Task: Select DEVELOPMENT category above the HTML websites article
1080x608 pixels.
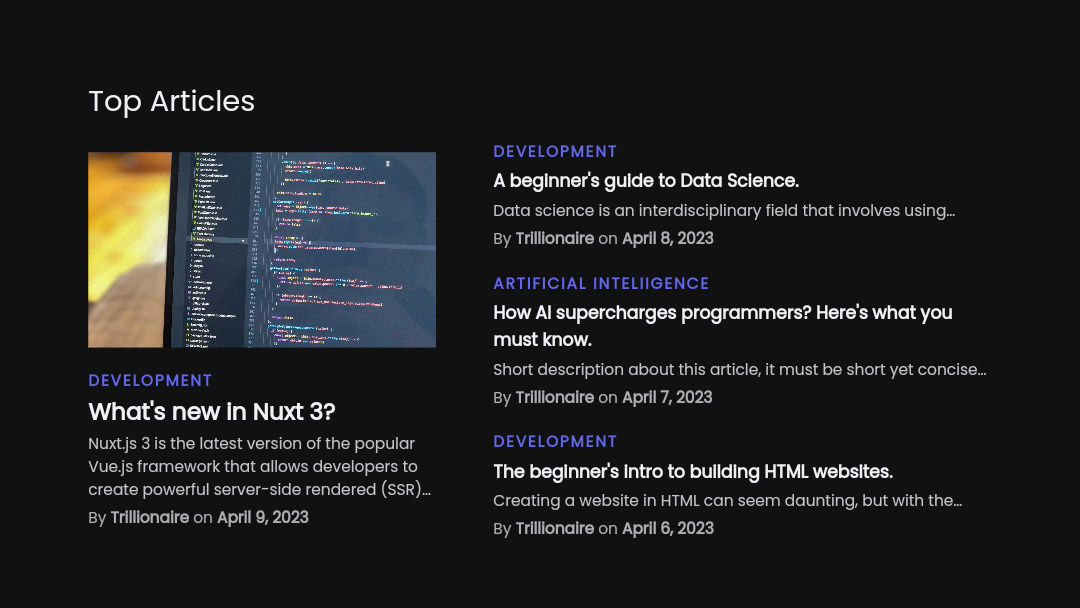Action: pos(555,442)
